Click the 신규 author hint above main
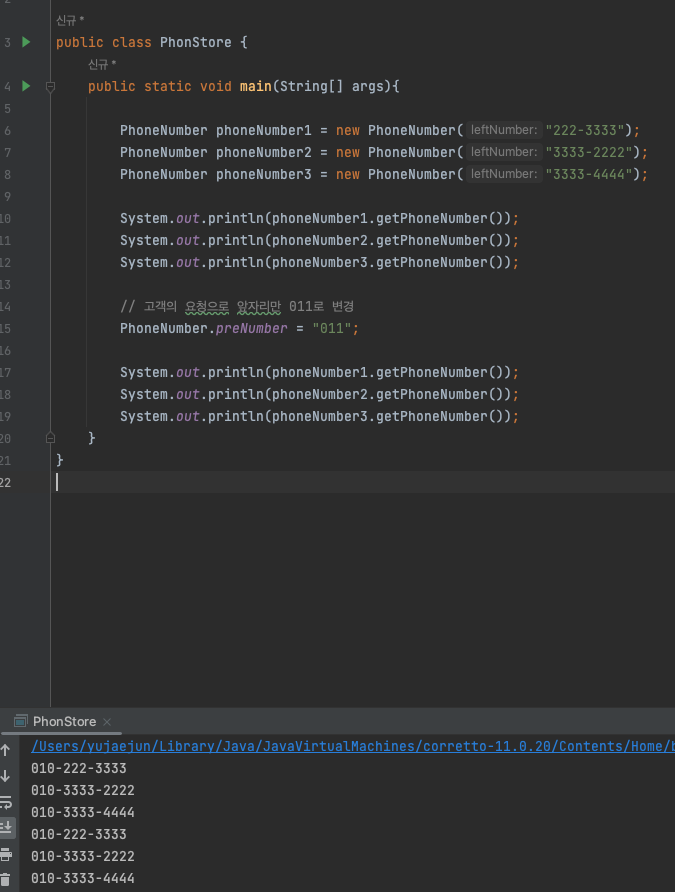Viewport: 675px width, 892px height. [102, 64]
